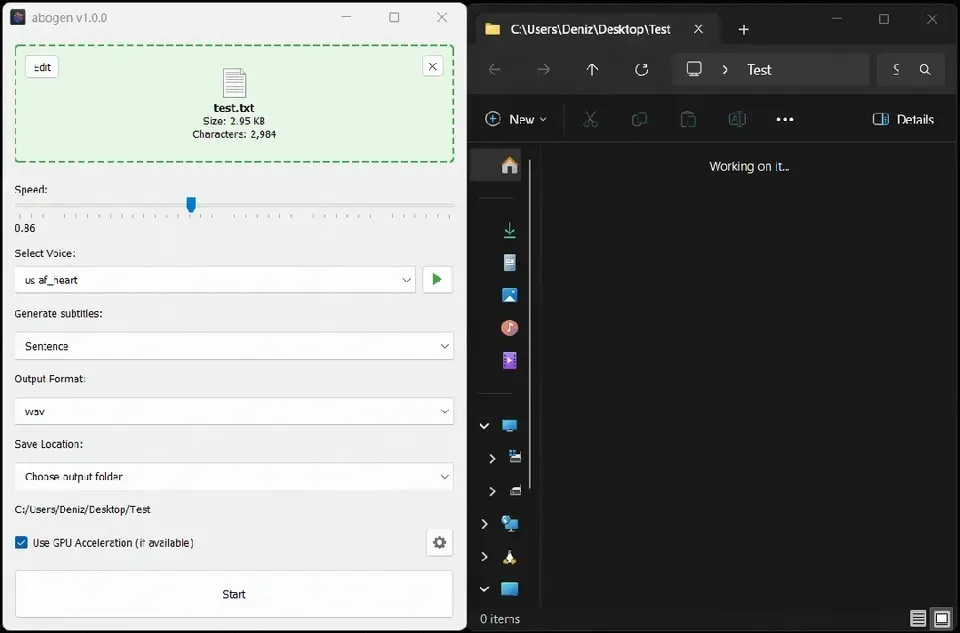Toggle the Details pane button
The height and width of the screenshot is (633, 960).
tap(903, 119)
